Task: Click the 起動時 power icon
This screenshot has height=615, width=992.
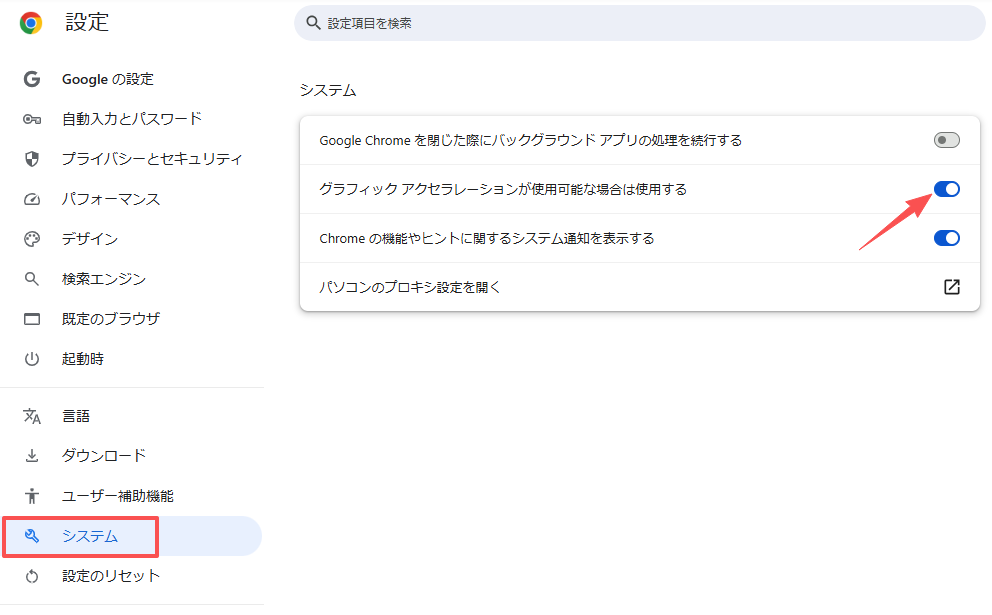Action: pos(30,359)
